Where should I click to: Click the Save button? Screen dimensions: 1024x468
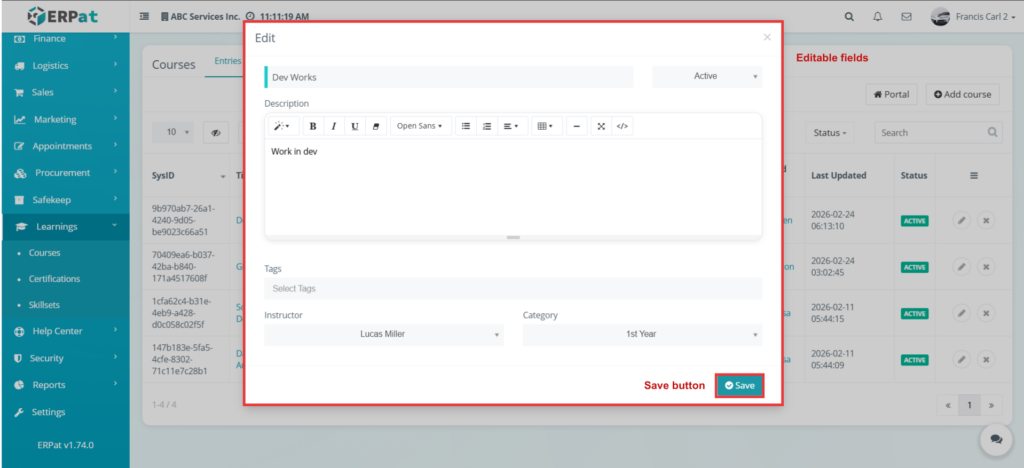pos(740,386)
